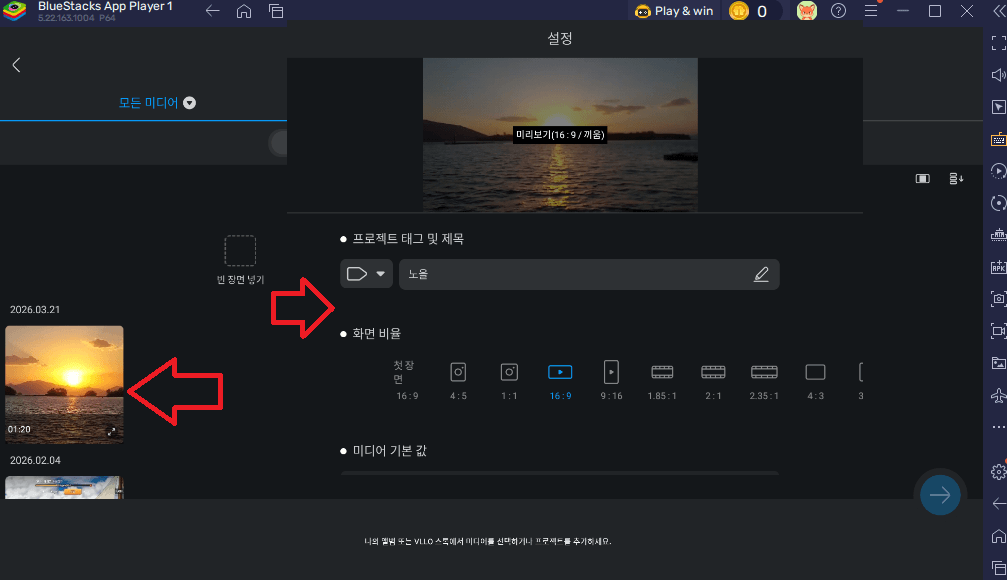
Task: Click the pencil edit icon beside title
Action: [761, 274]
